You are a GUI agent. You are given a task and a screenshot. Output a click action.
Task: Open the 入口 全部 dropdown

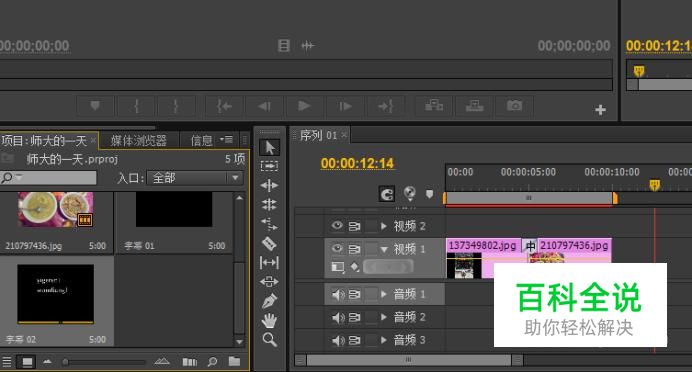click(x=195, y=178)
